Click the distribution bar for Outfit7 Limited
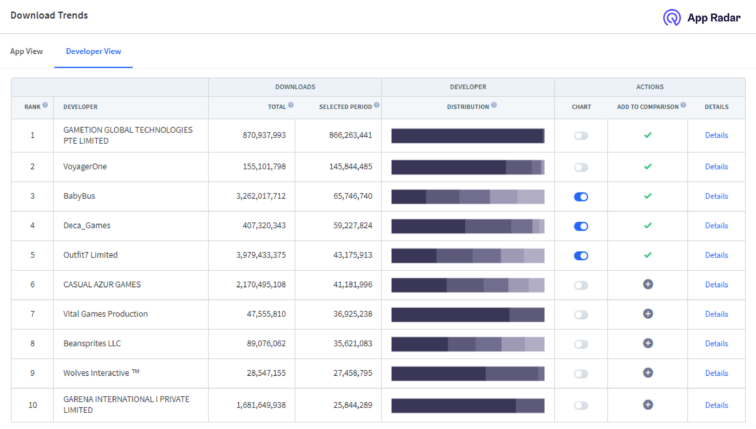The width and height of the screenshot is (756, 429). [468, 255]
